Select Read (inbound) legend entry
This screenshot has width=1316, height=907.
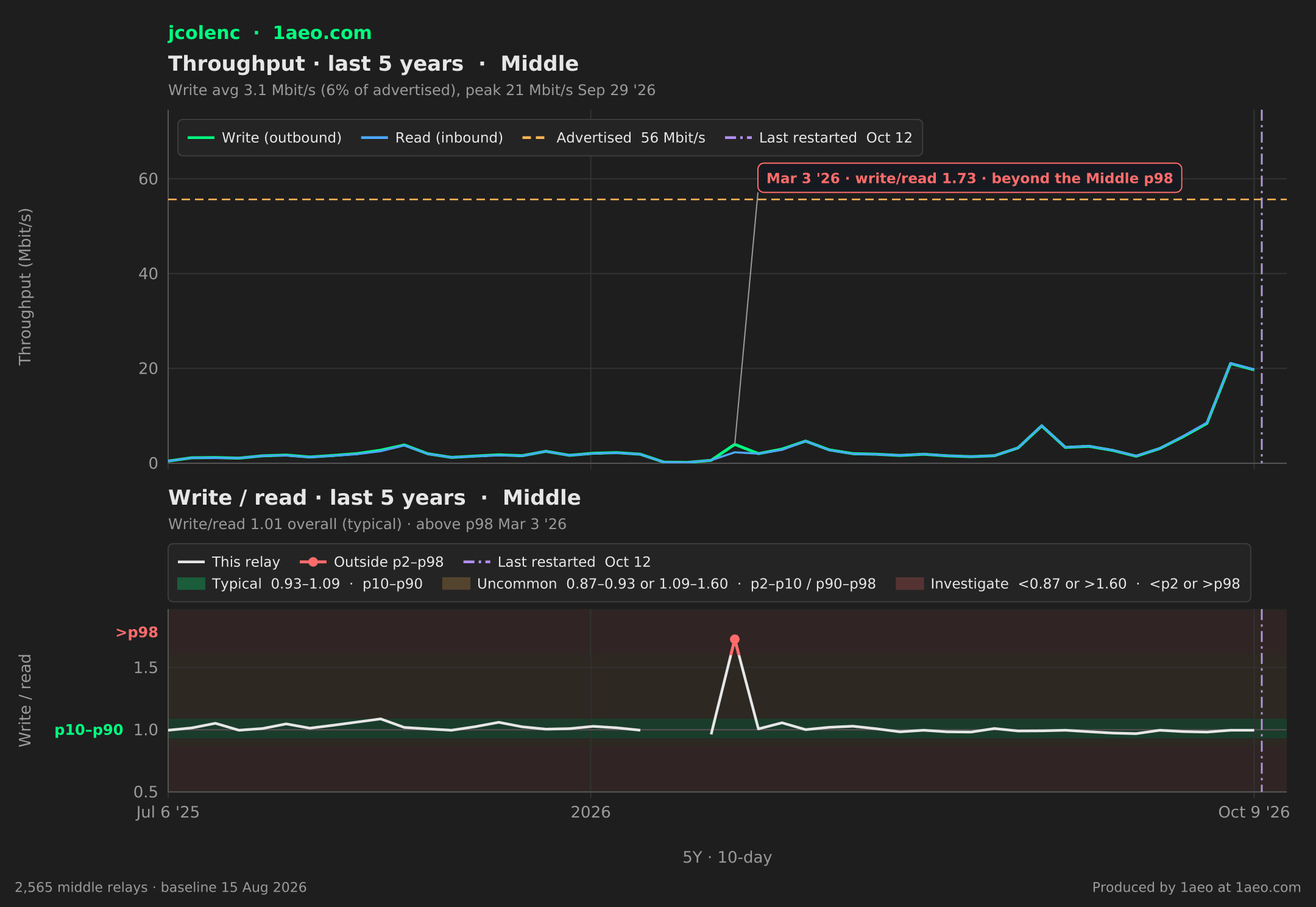coord(433,138)
